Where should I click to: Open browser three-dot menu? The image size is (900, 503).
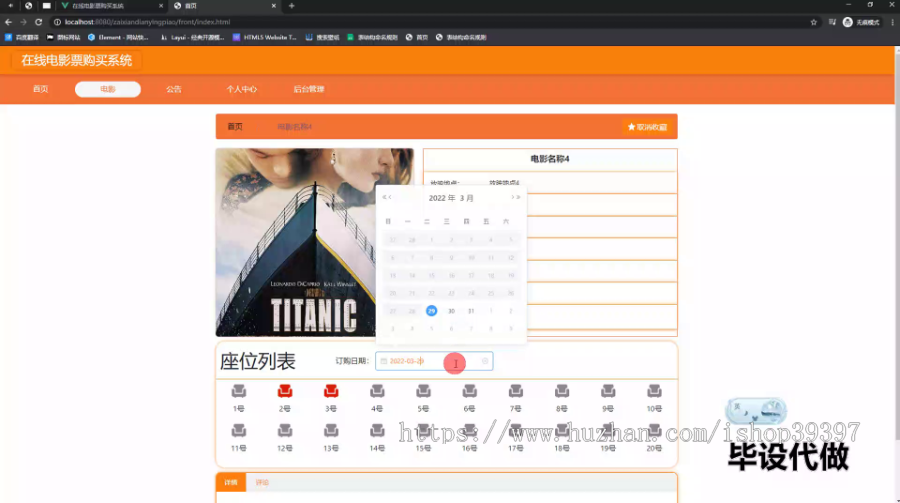point(893,22)
